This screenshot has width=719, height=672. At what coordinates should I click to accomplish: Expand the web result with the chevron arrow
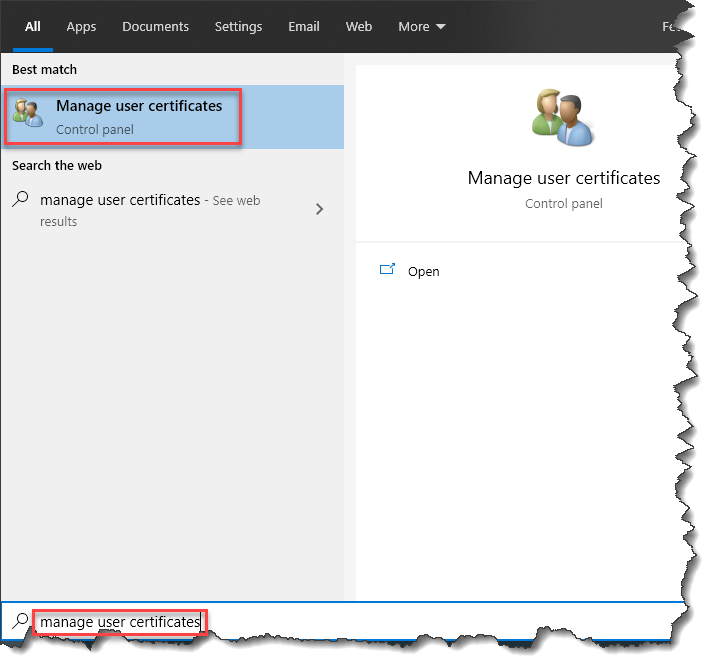click(319, 209)
